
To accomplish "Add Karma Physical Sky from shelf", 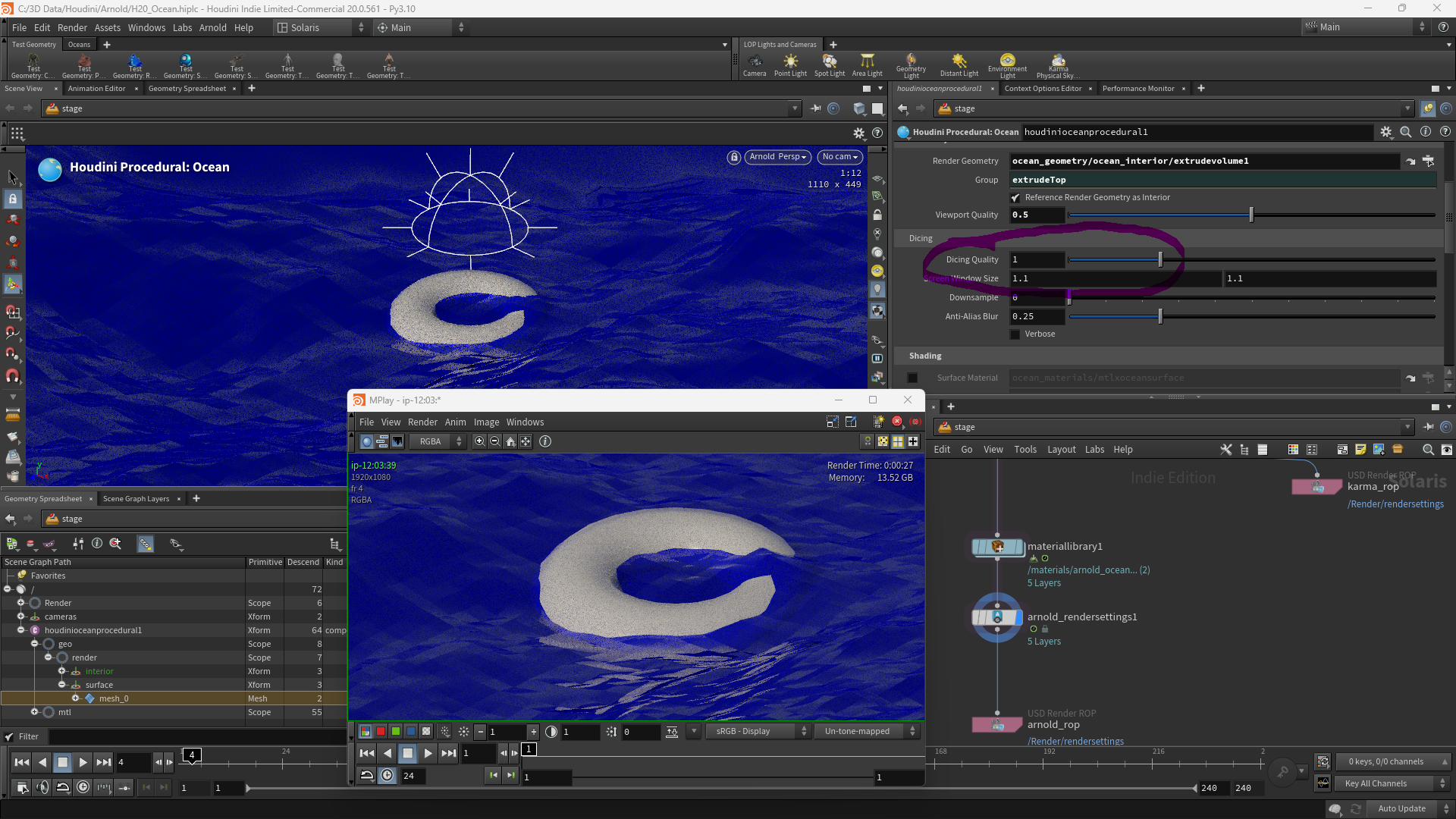I will pyautogui.click(x=1058, y=65).
